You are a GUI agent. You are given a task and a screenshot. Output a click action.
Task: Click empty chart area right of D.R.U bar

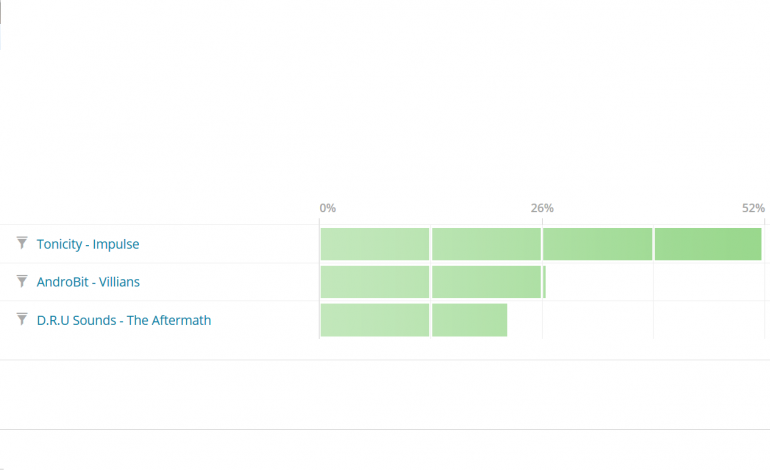(x=630, y=320)
